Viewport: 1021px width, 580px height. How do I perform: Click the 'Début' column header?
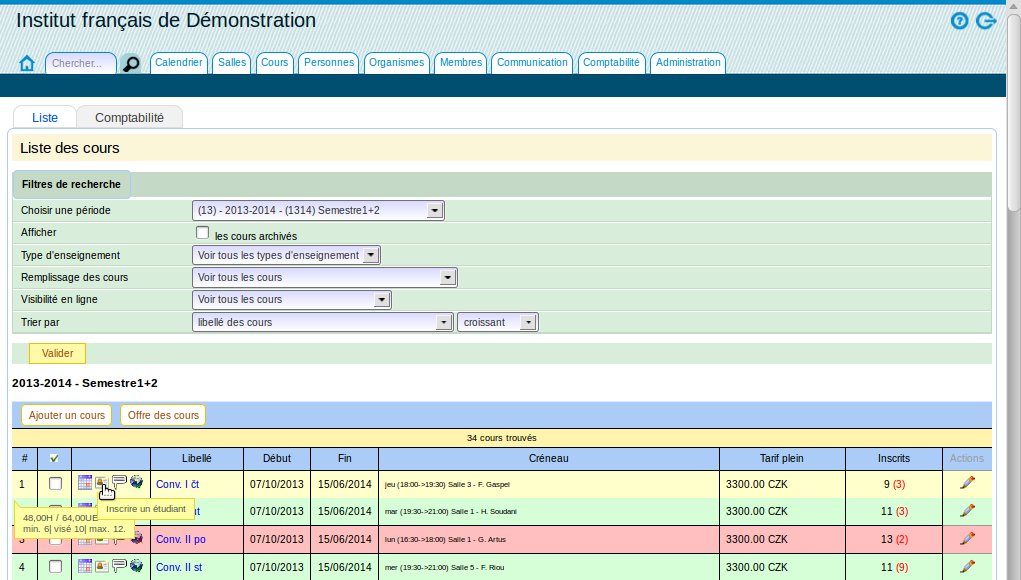(277, 458)
